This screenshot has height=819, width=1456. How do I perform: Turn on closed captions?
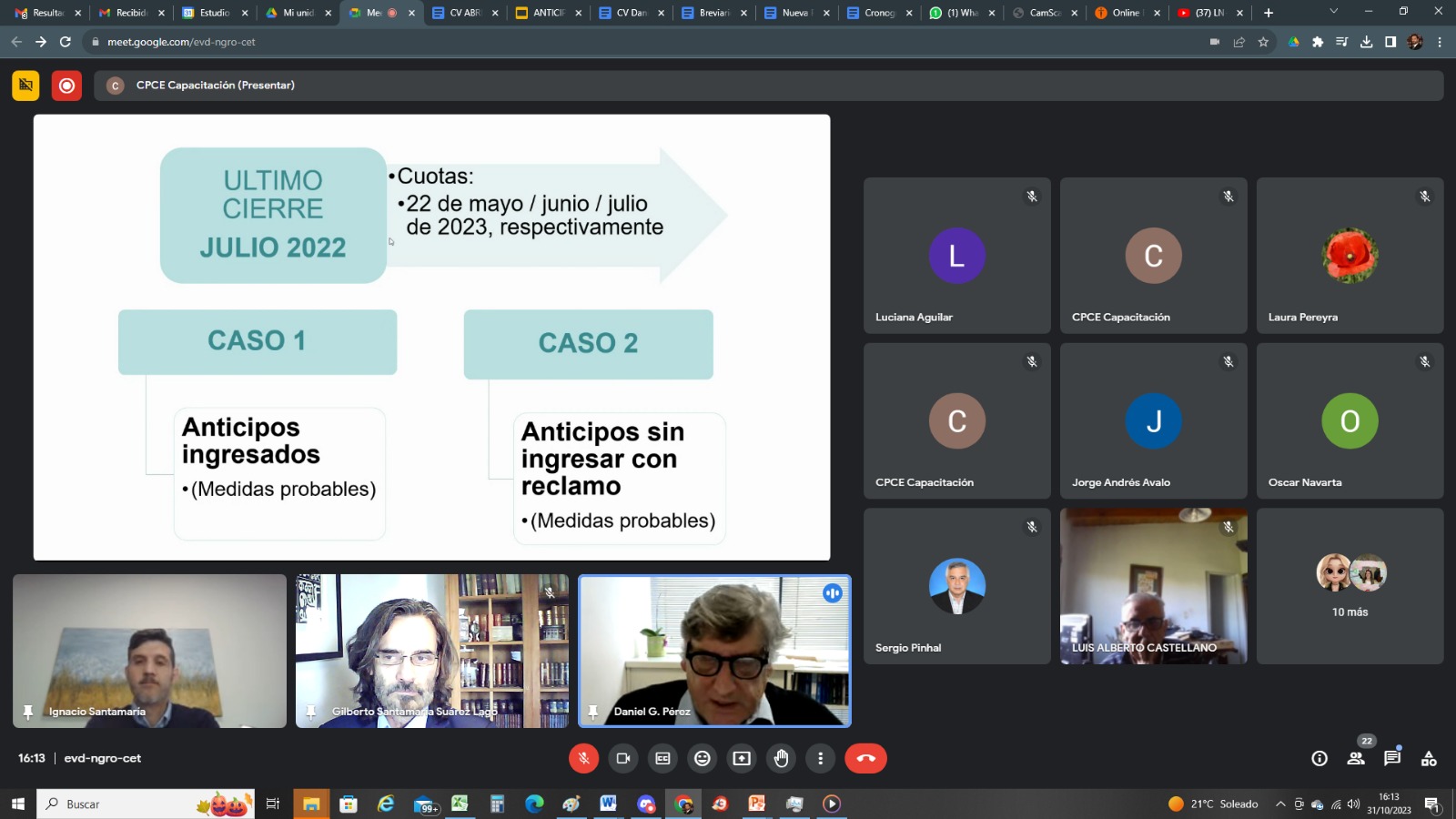pos(662,758)
